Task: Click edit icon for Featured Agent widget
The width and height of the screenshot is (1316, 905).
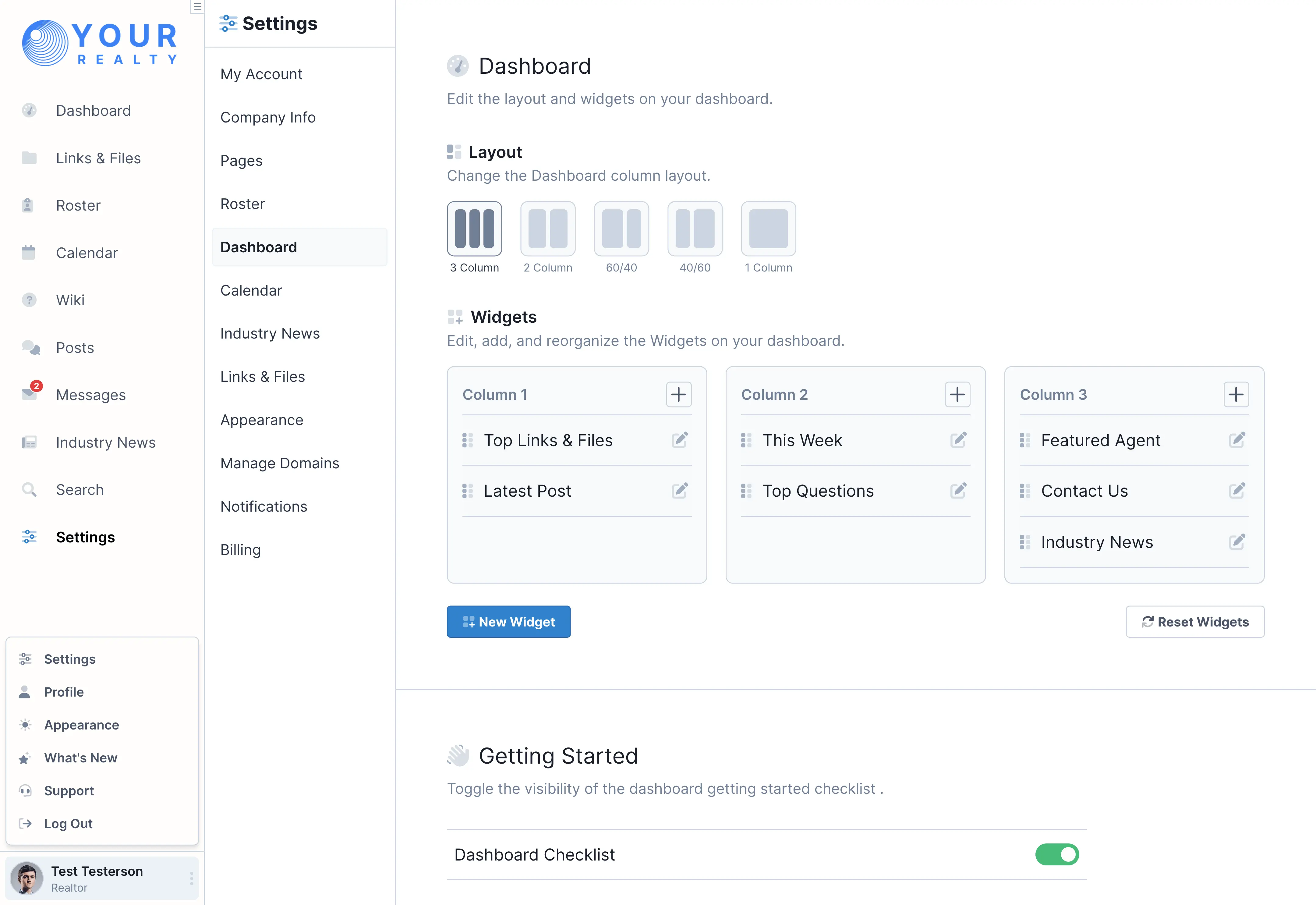Action: point(1237,440)
